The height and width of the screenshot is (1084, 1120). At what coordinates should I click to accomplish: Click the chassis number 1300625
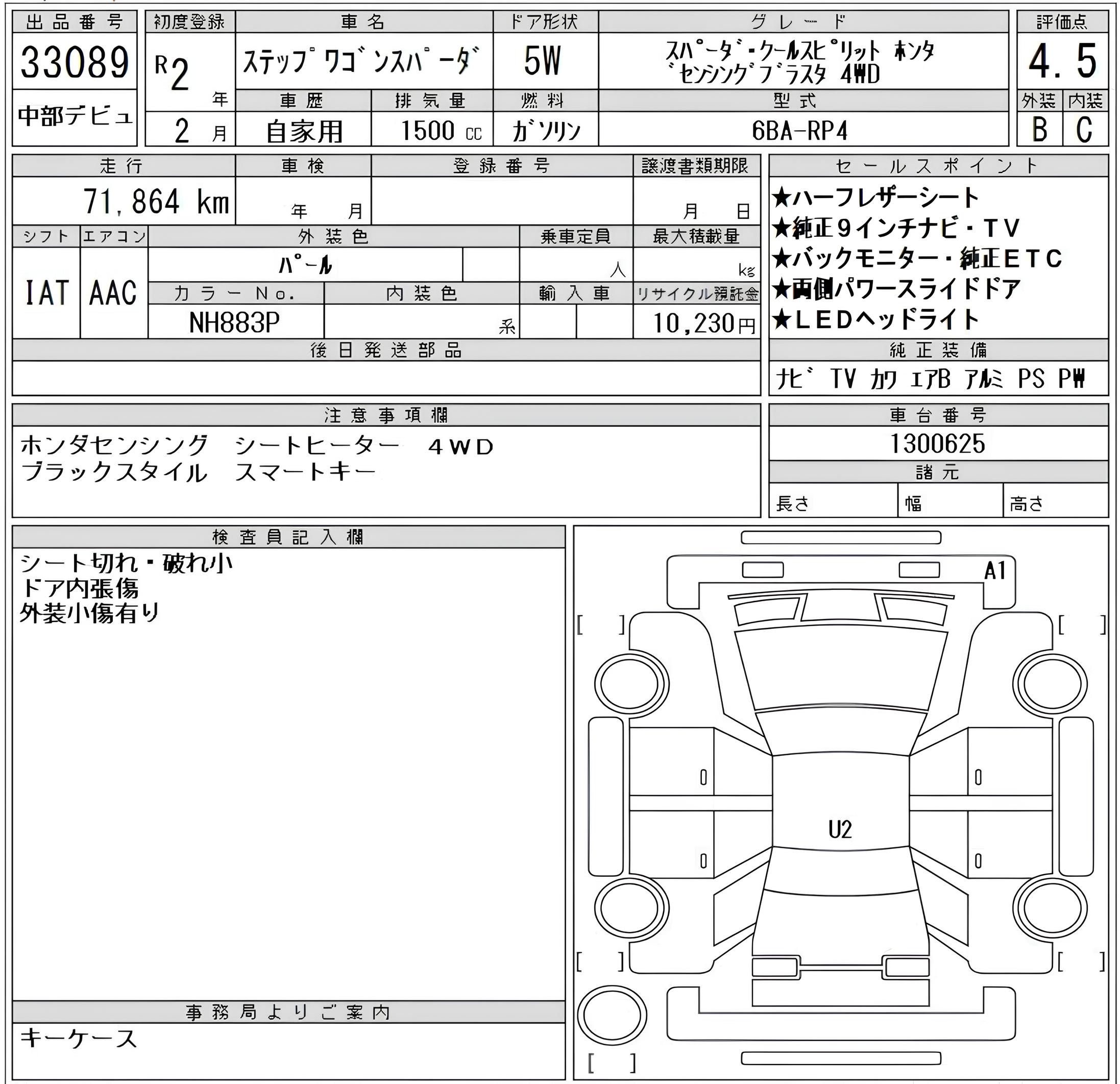click(938, 444)
